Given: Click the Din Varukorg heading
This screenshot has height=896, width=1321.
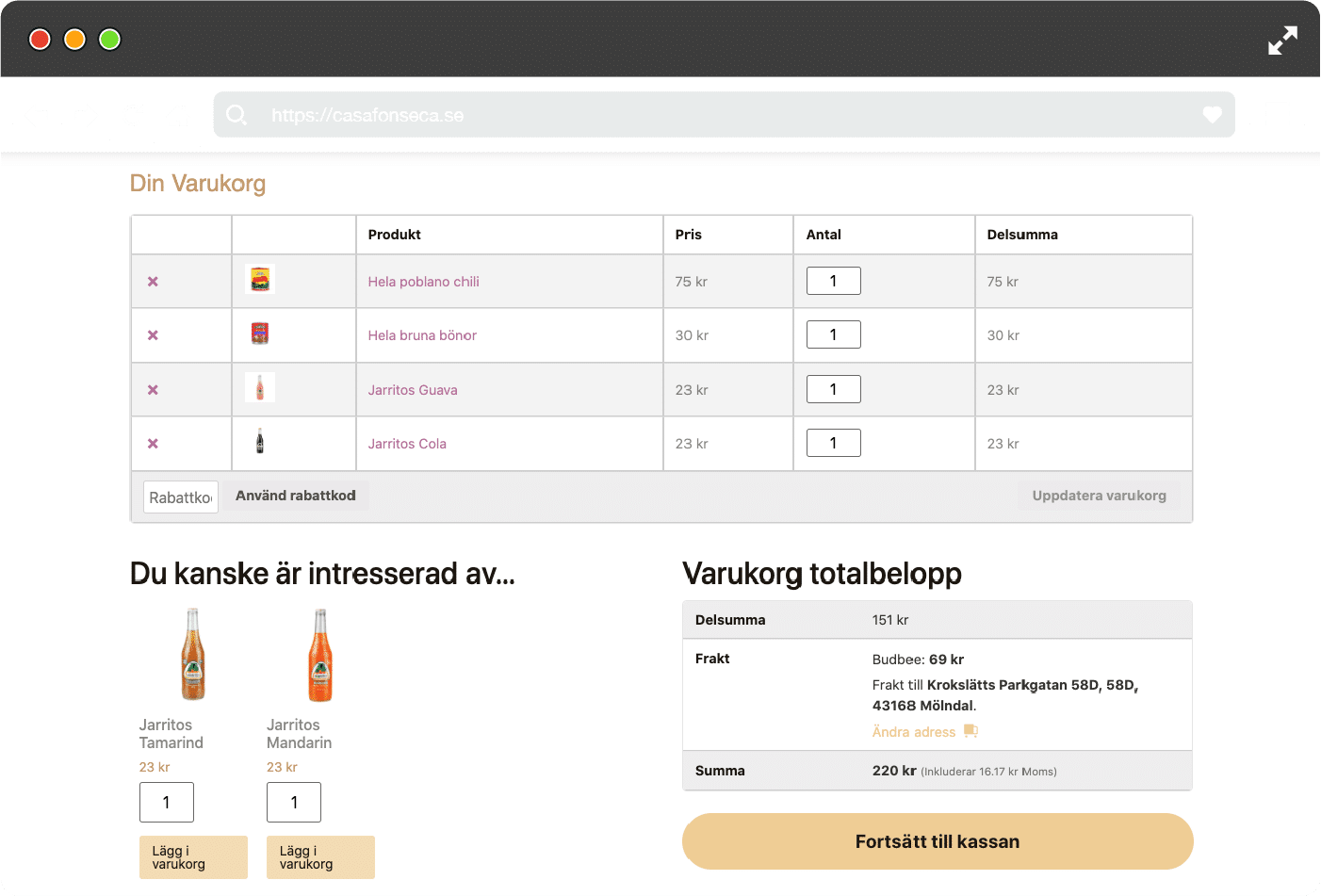Looking at the screenshot, I should (x=198, y=183).
